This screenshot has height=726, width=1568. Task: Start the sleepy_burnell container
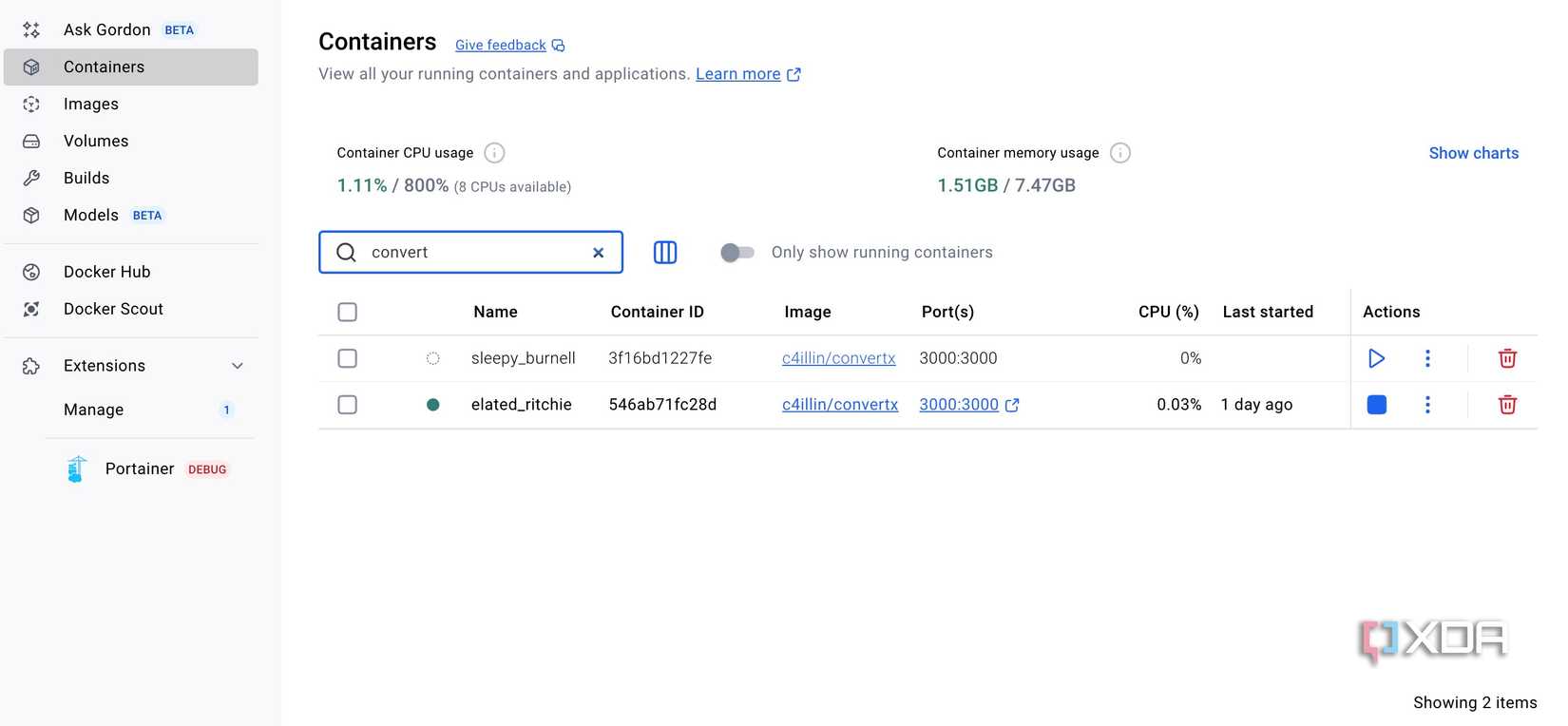click(1376, 358)
